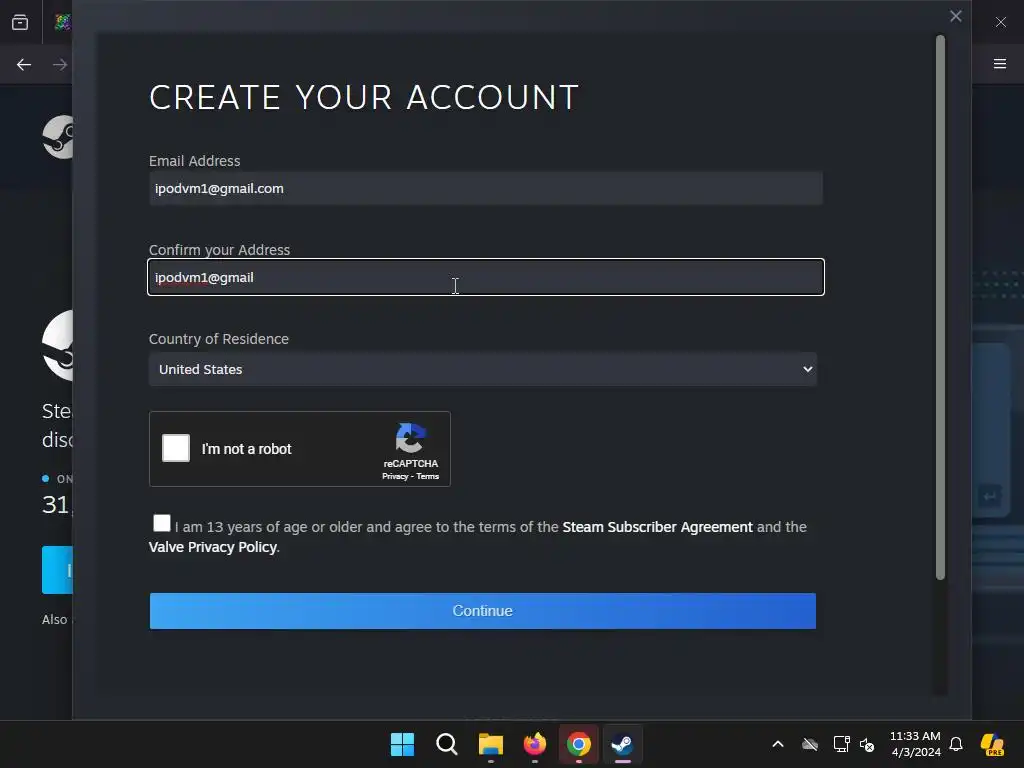Viewport: 1024px width, 768px height.
Task: Open File Explorer from the taskbar
Action: [491, 744]
